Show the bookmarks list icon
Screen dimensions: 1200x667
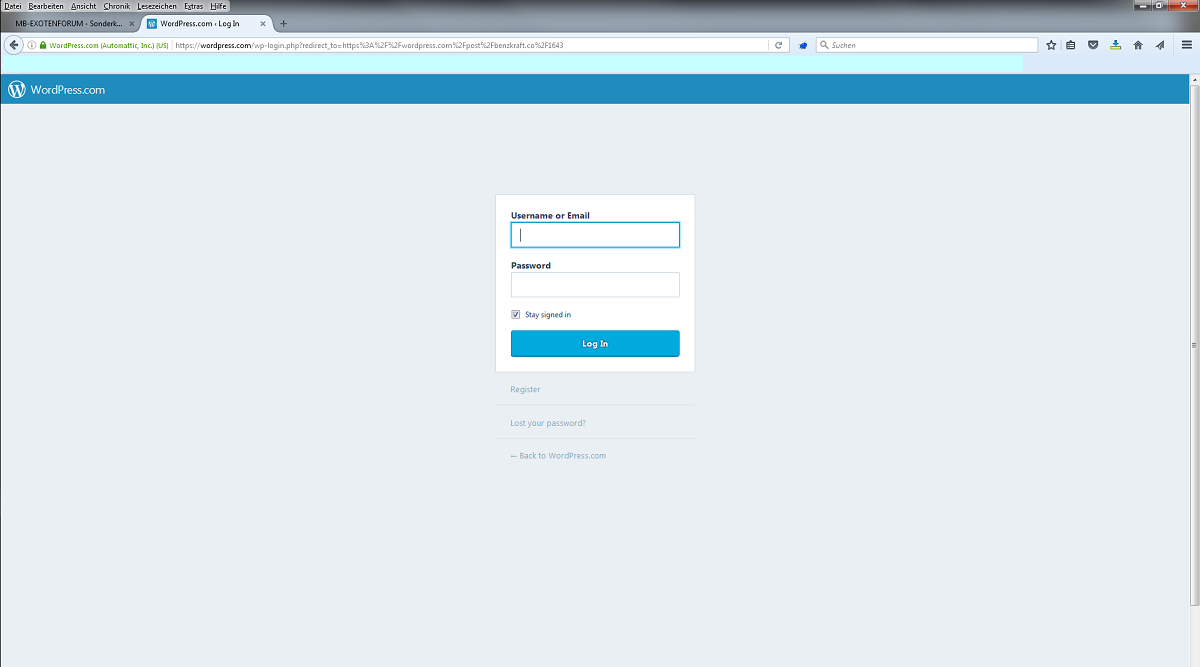(x=1070, y=45)
